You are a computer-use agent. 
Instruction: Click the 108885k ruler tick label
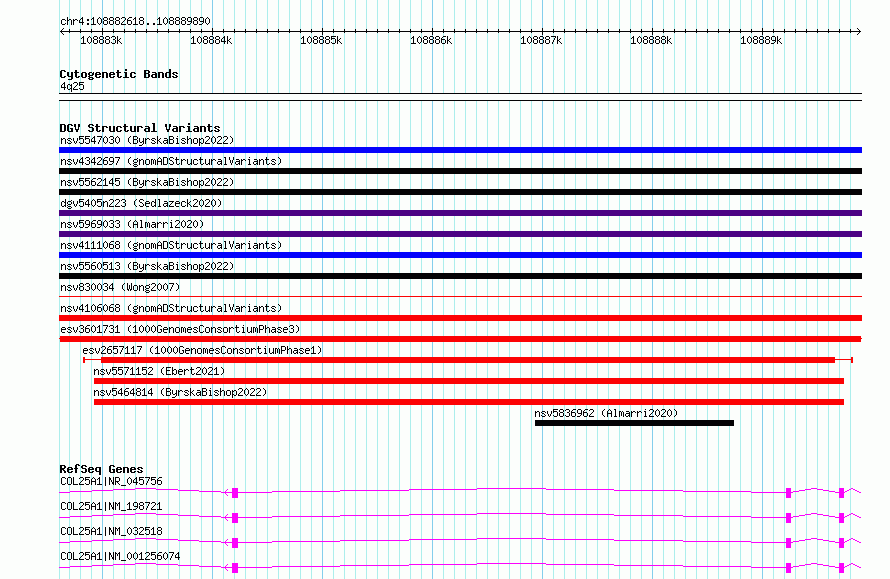click(x=321, y=40)
